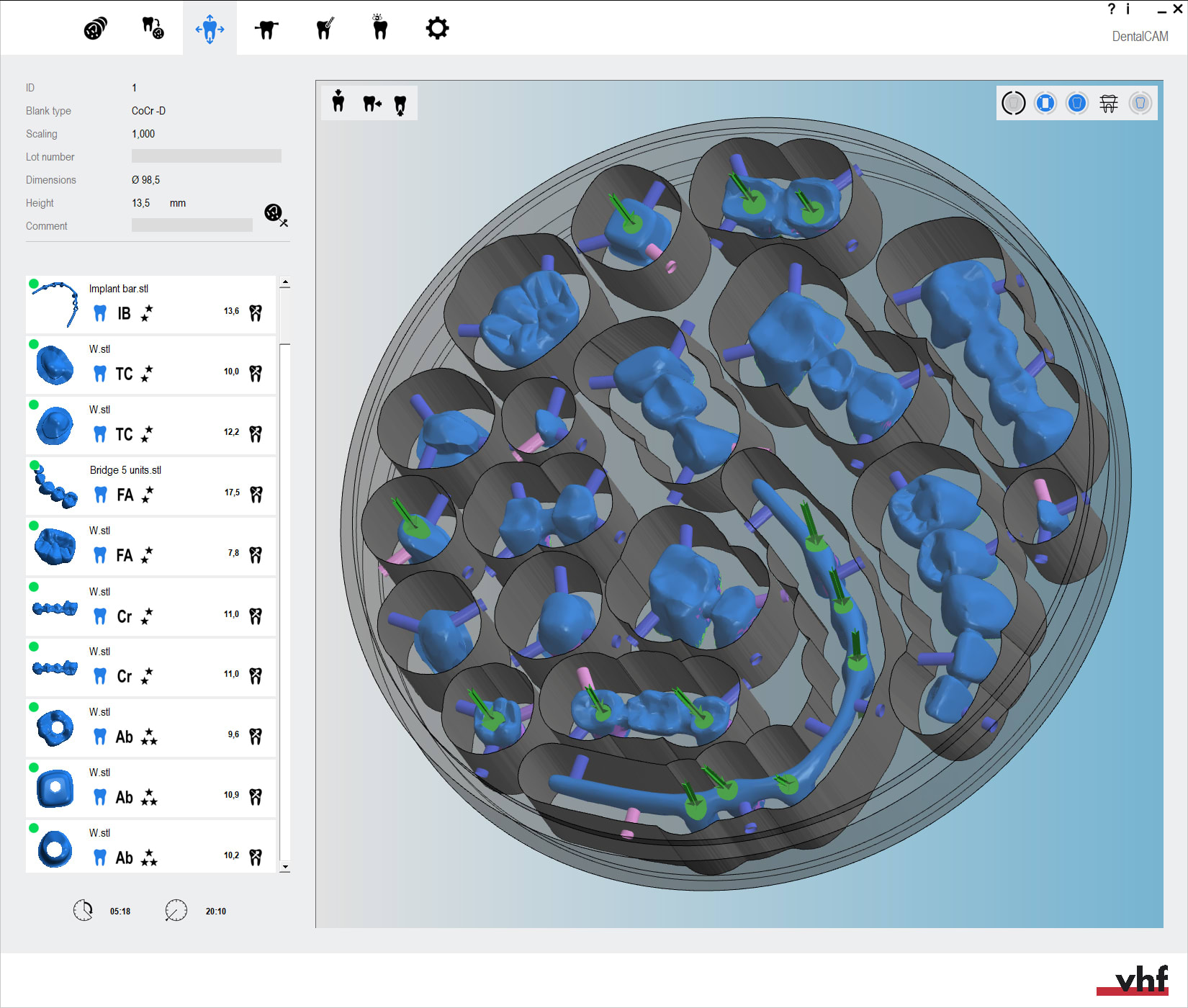The width and height of the screenshot is (1188, 1008).
Task: Click the object list scroll up arrow
Action: pos(285,283)
